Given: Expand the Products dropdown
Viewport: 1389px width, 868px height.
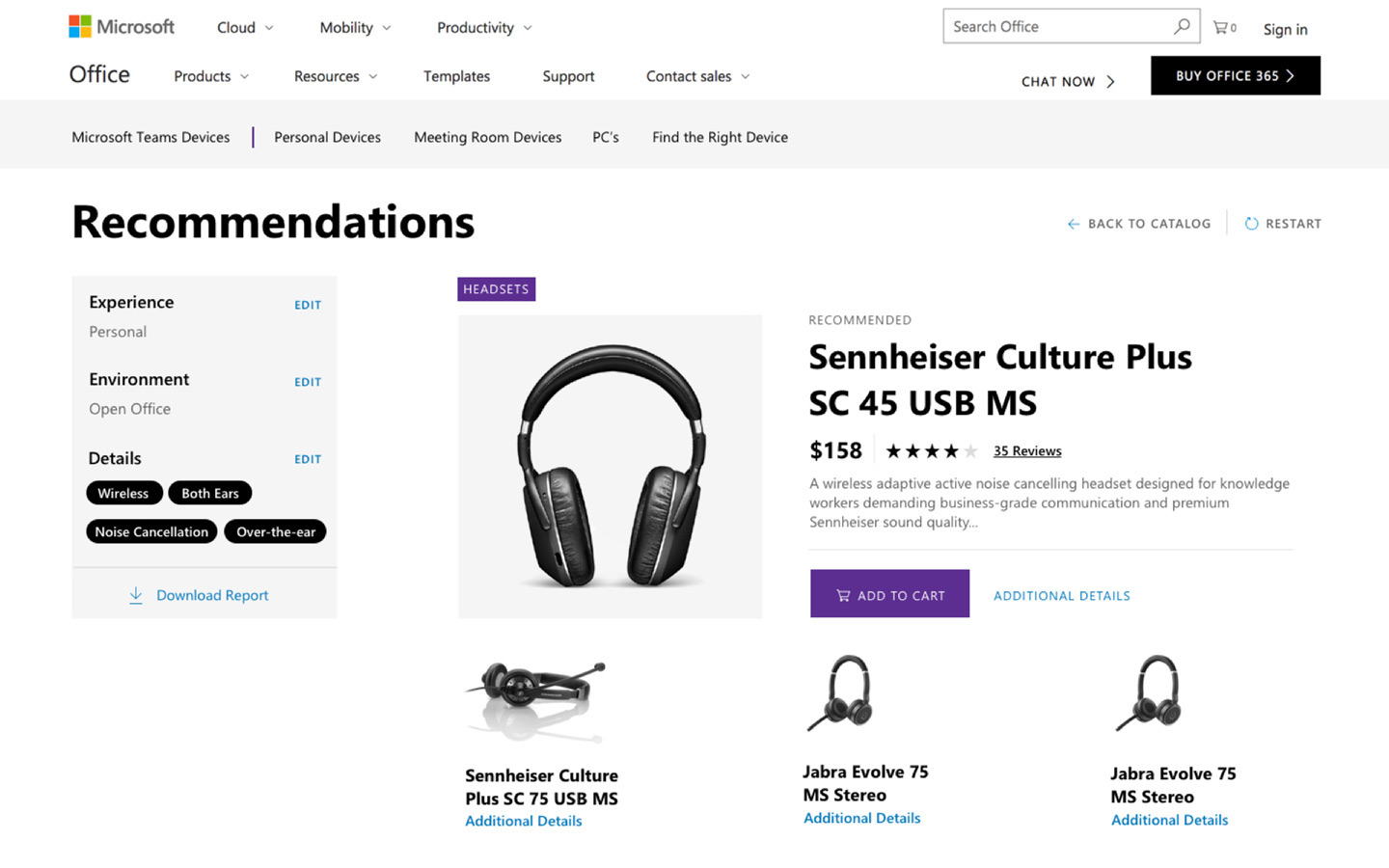Looking at the screenshot, I should (211, 76).
